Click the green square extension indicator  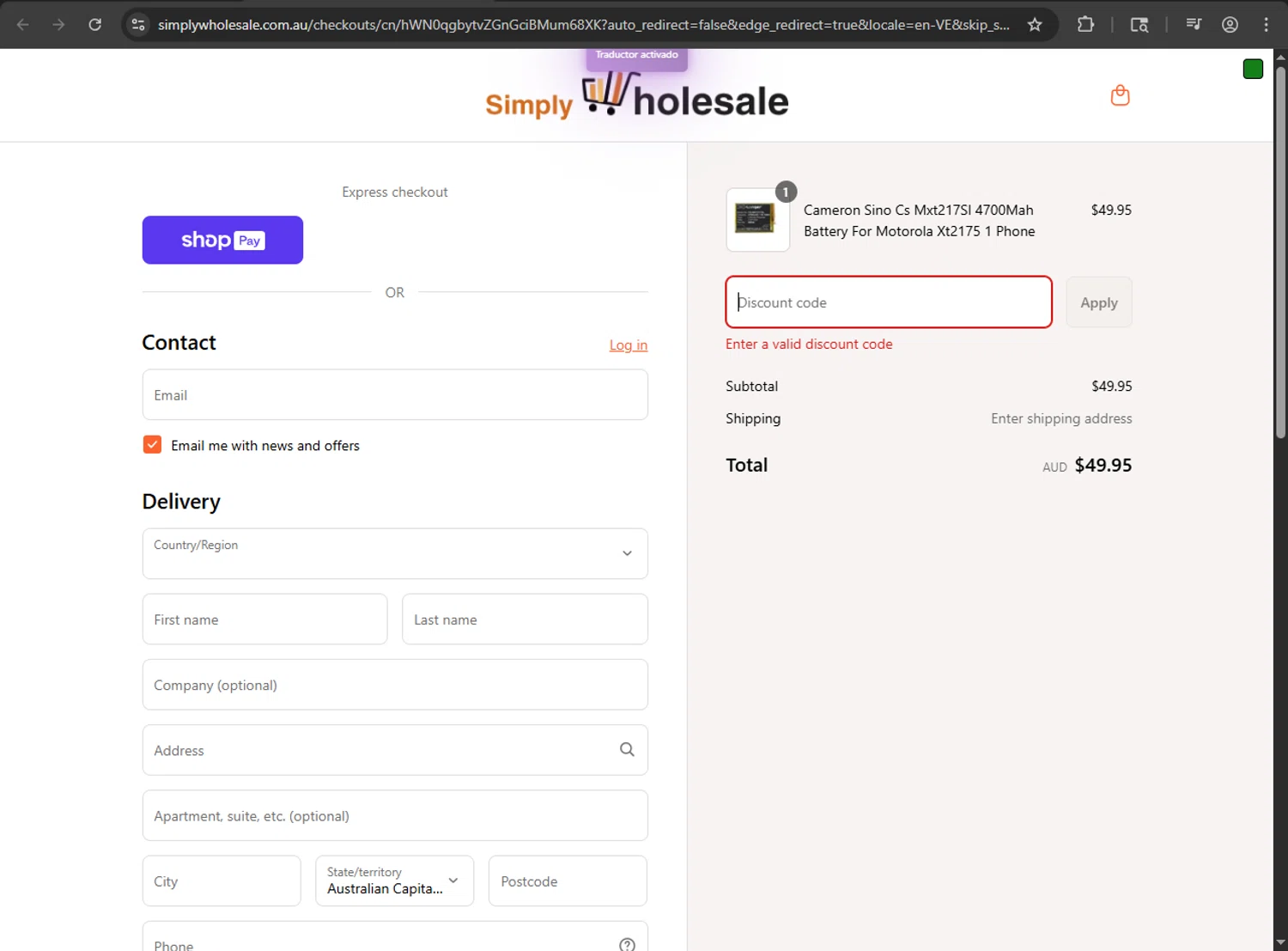coord(1253,69)
